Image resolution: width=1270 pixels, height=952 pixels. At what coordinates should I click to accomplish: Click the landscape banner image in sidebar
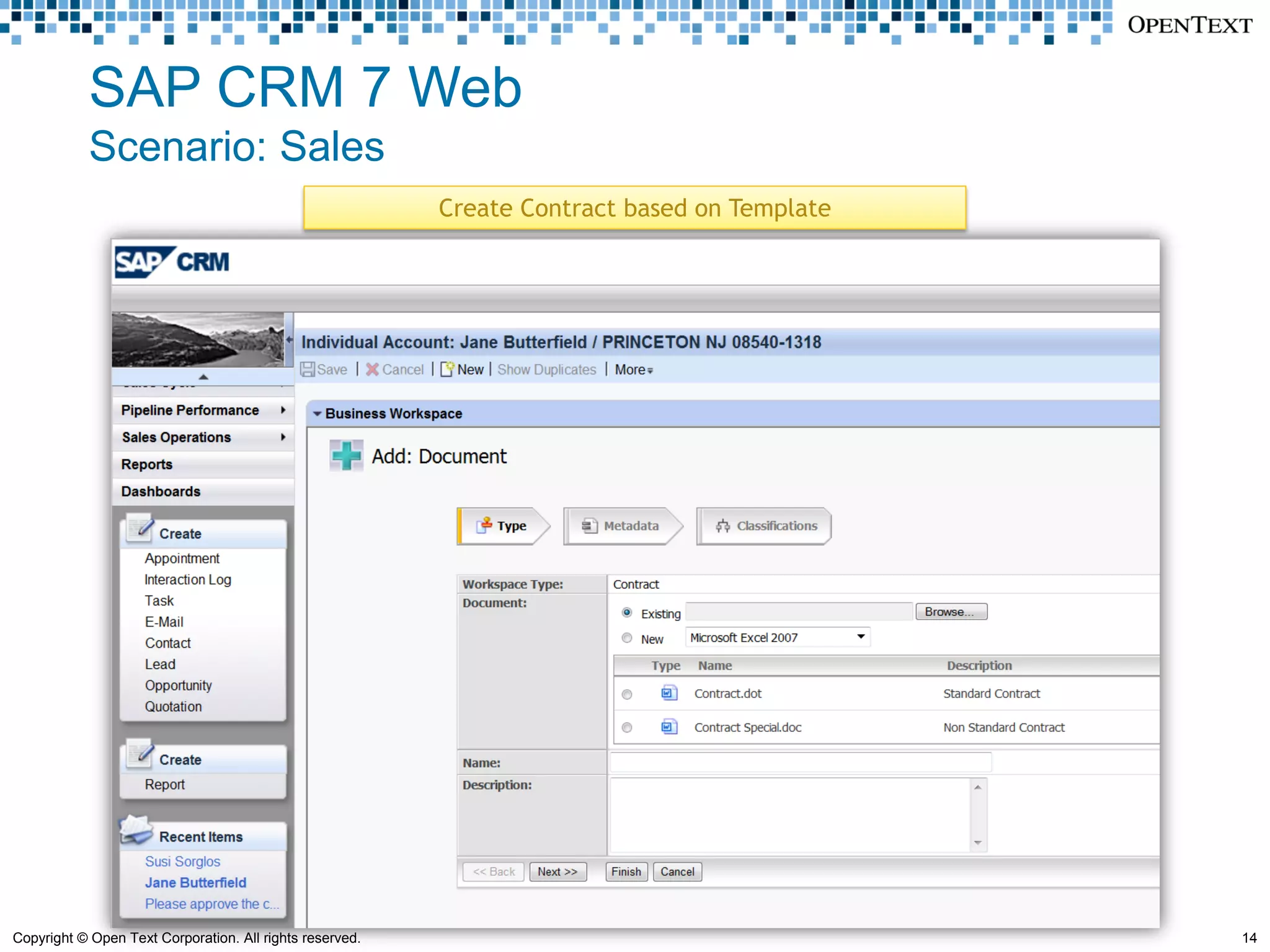(x=198, y=340)
